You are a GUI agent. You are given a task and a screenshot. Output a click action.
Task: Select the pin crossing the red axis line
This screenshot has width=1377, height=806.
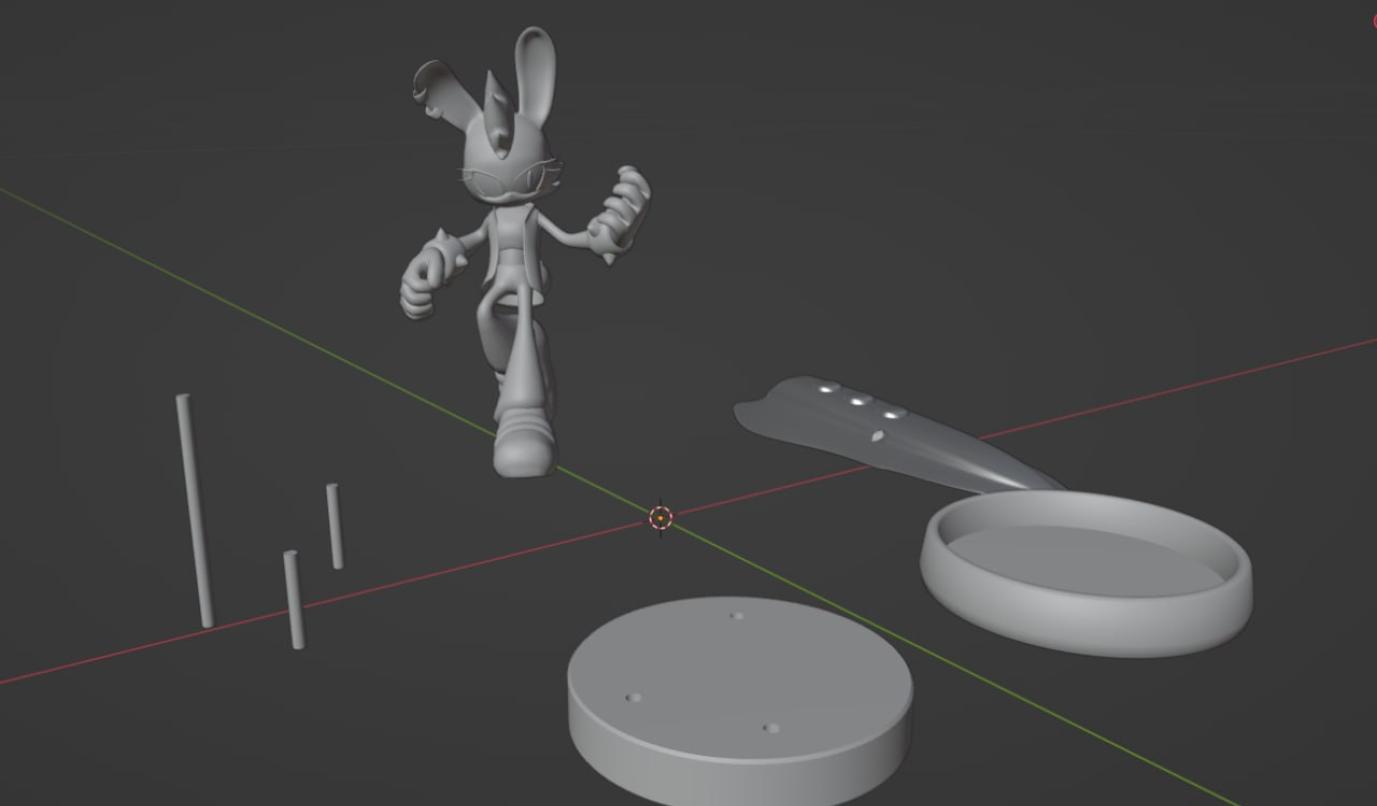point(293,599)
